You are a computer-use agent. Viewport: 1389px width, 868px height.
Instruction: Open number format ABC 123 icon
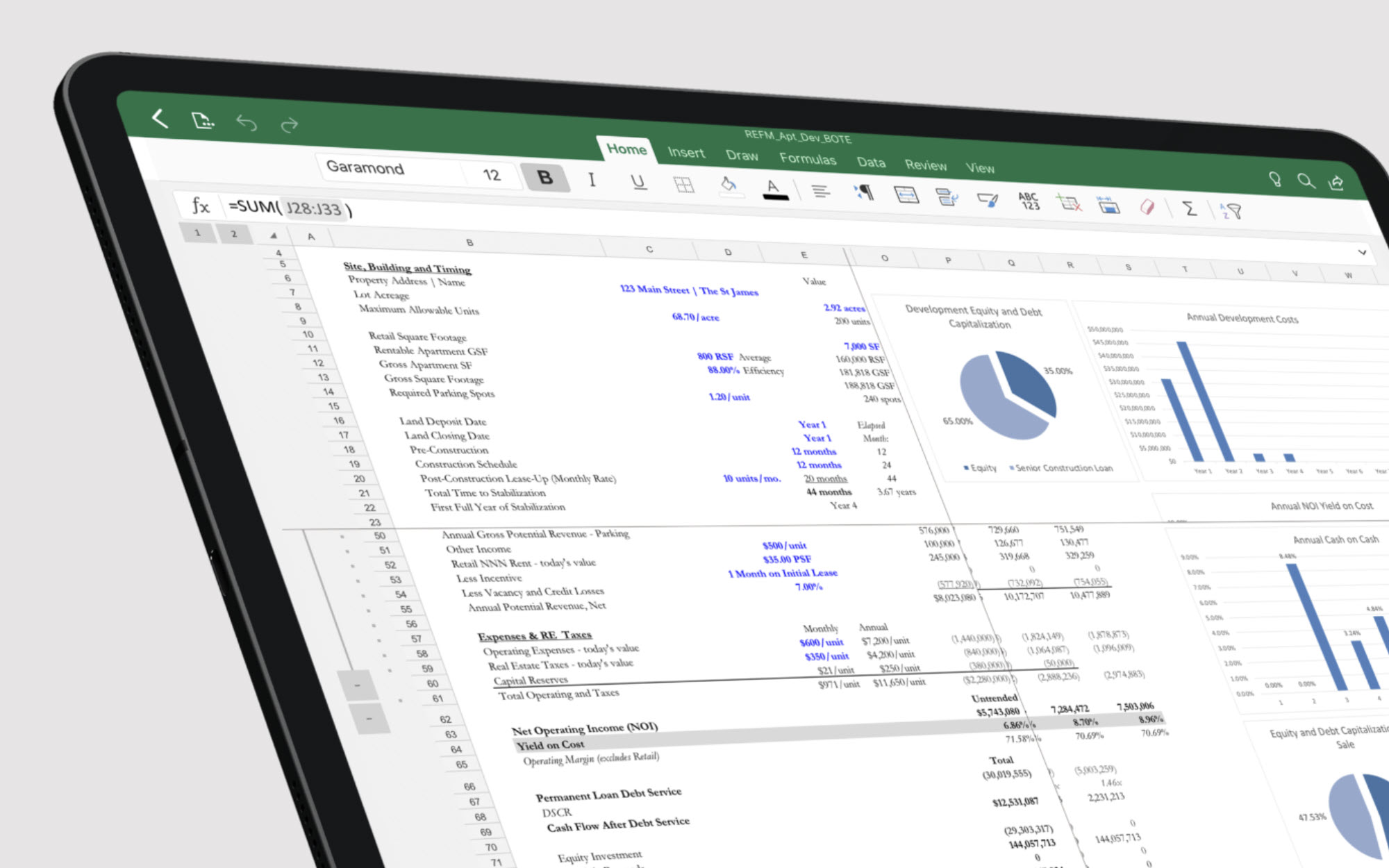pyautogui.click(x=1029, y=201)
